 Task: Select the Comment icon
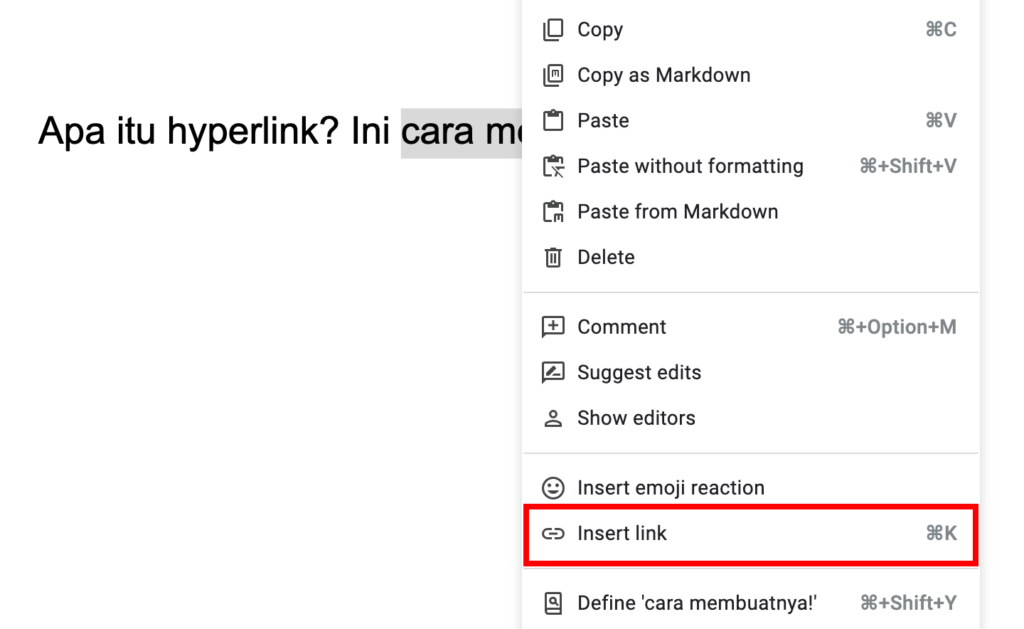(x=553, y=326)
